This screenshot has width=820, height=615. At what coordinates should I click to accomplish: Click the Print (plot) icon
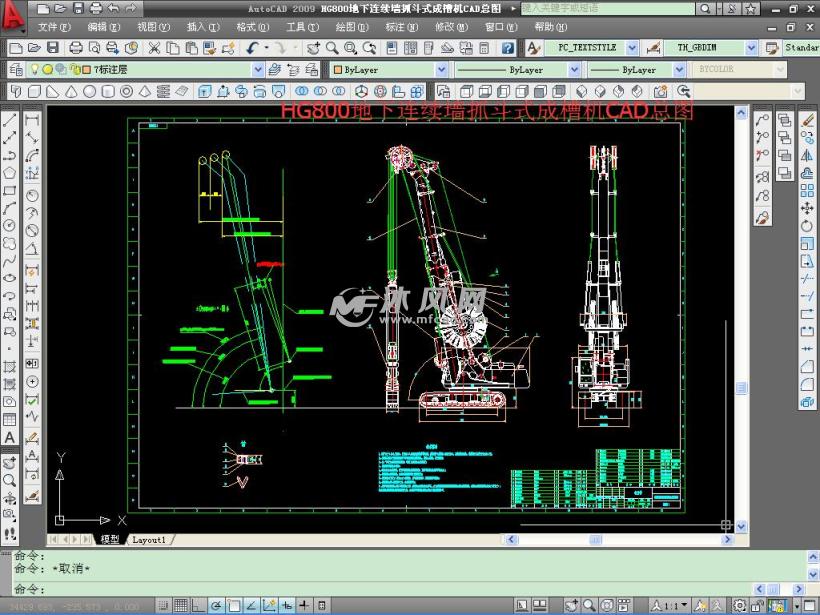tap(75, 47)
